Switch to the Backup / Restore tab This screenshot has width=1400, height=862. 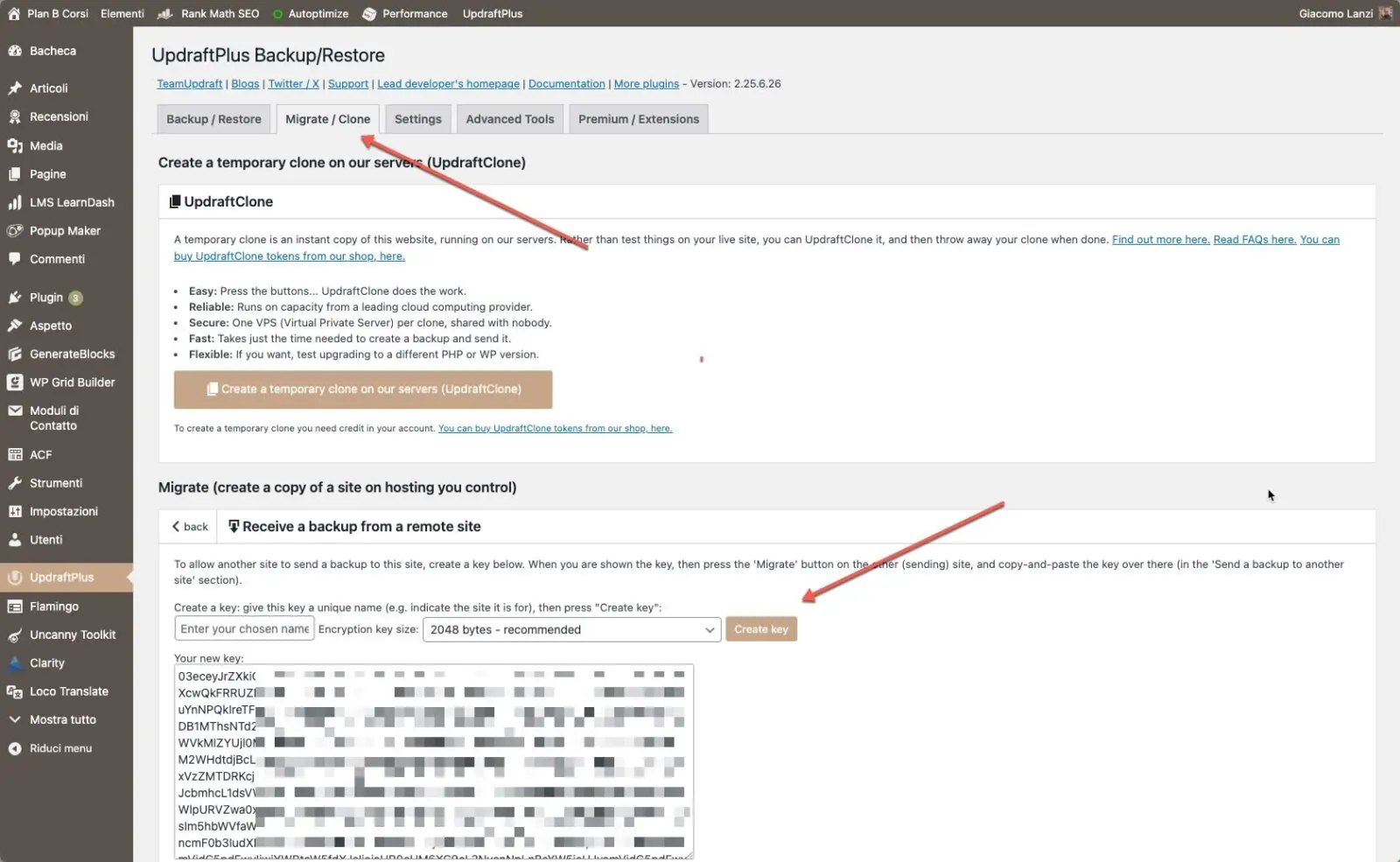click(x=213, y=119)
